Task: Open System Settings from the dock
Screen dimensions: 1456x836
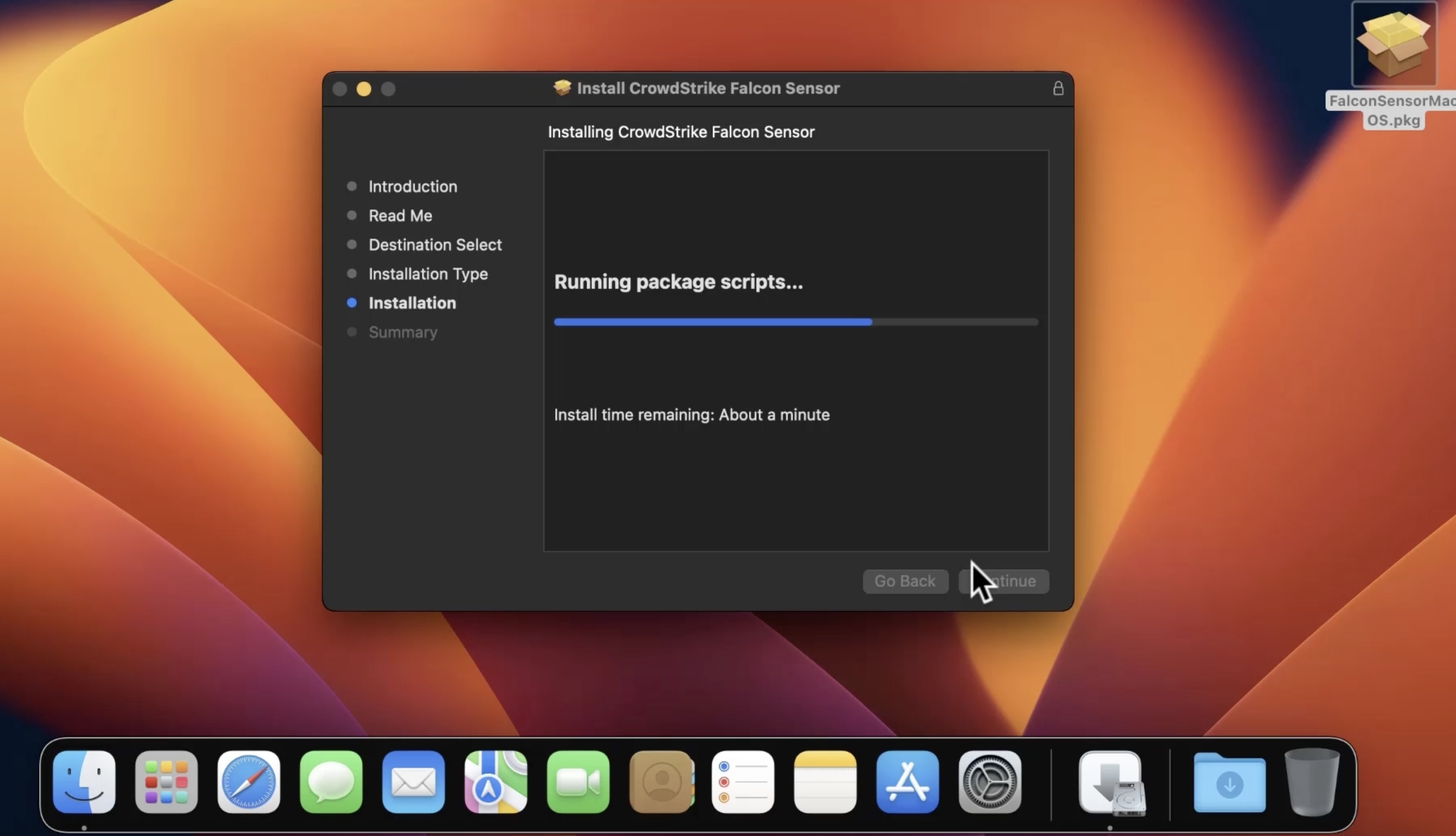Action: tap(989, 782)
